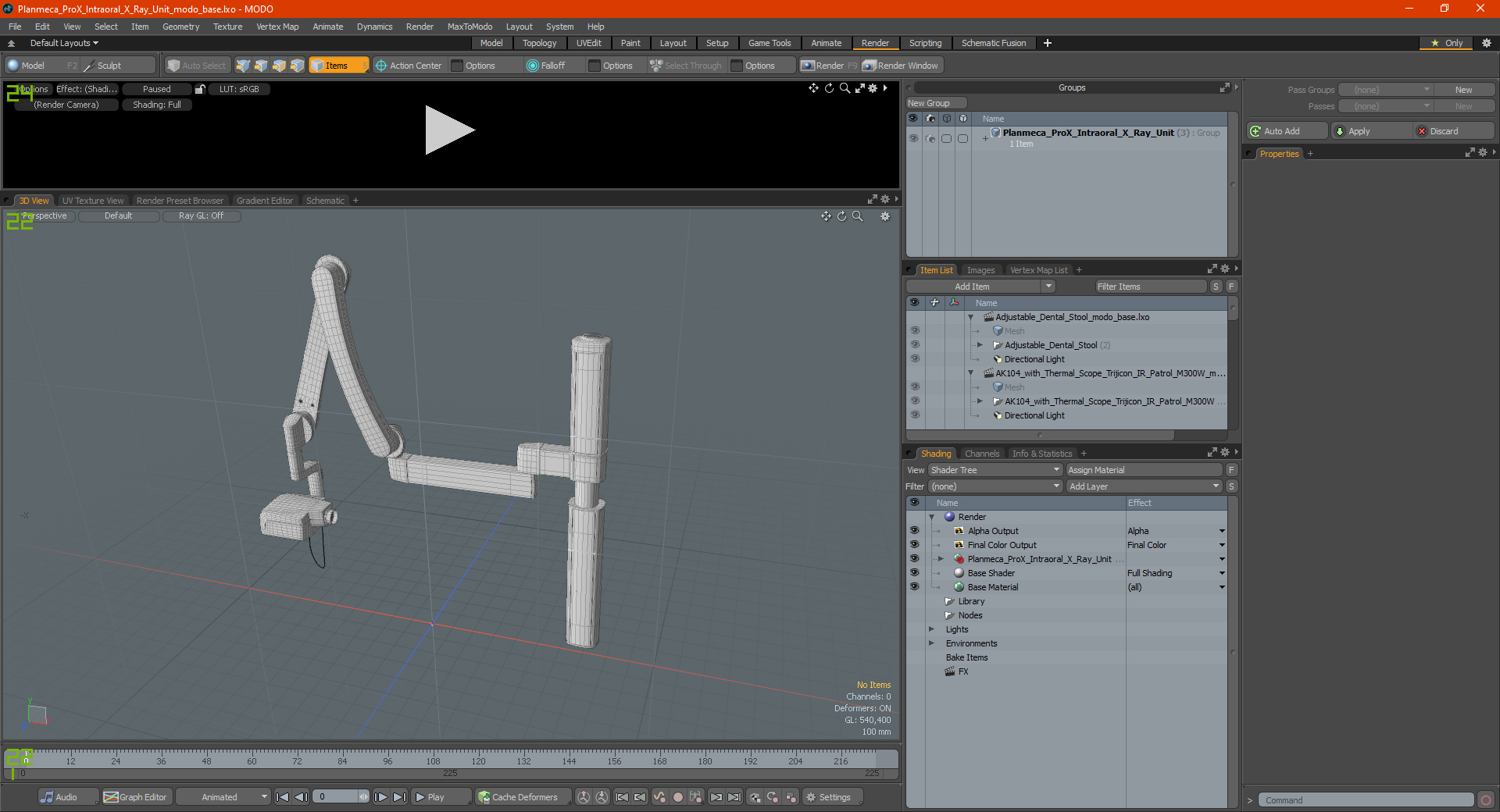Select Materials selection mode cube icon
Image resolution: width=1500 pixels, height=812 pixels.
pyautogui.click(x=297, y=66)
